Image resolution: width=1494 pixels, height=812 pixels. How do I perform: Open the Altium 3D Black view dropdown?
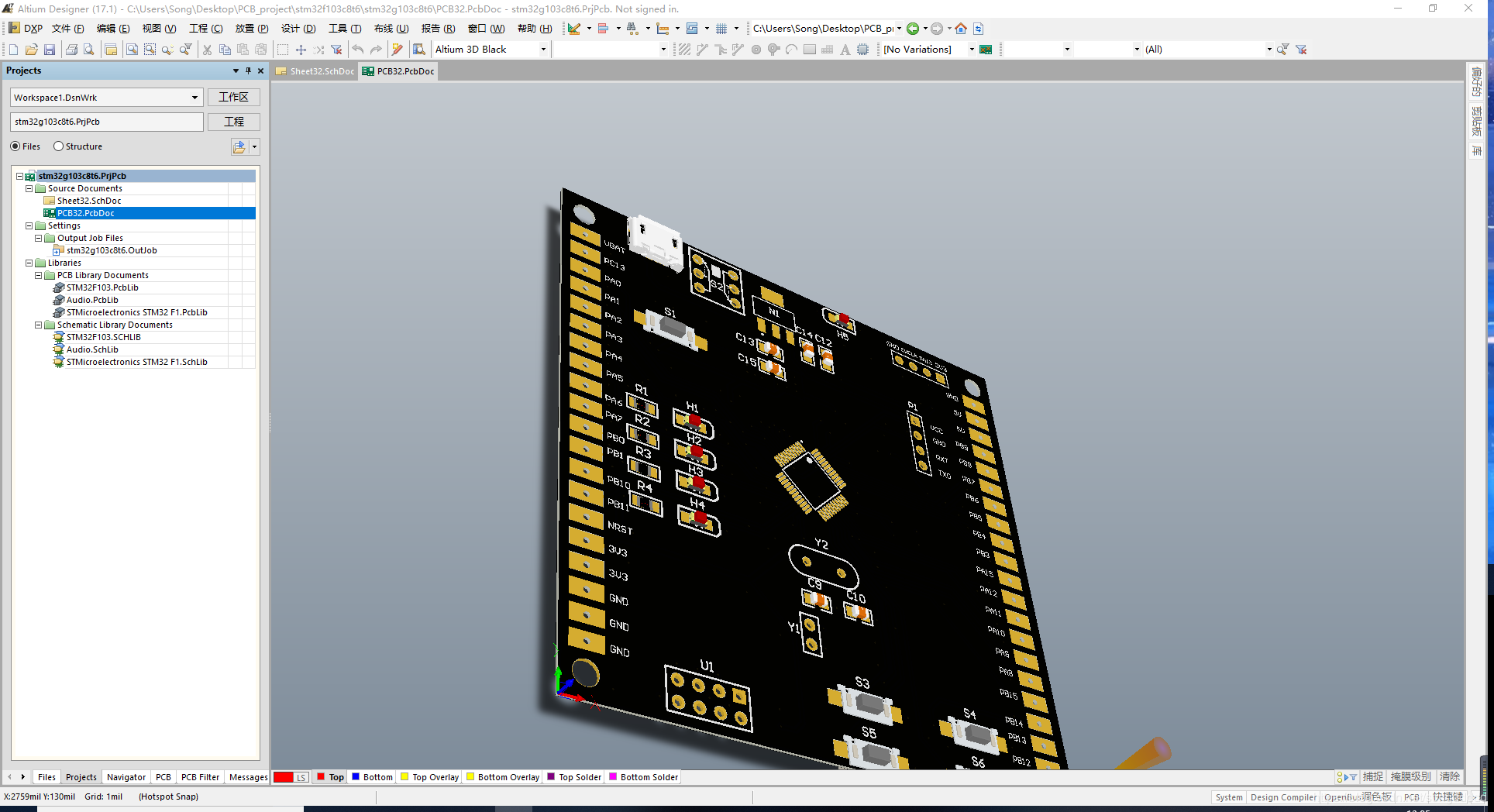click(543, 50)
